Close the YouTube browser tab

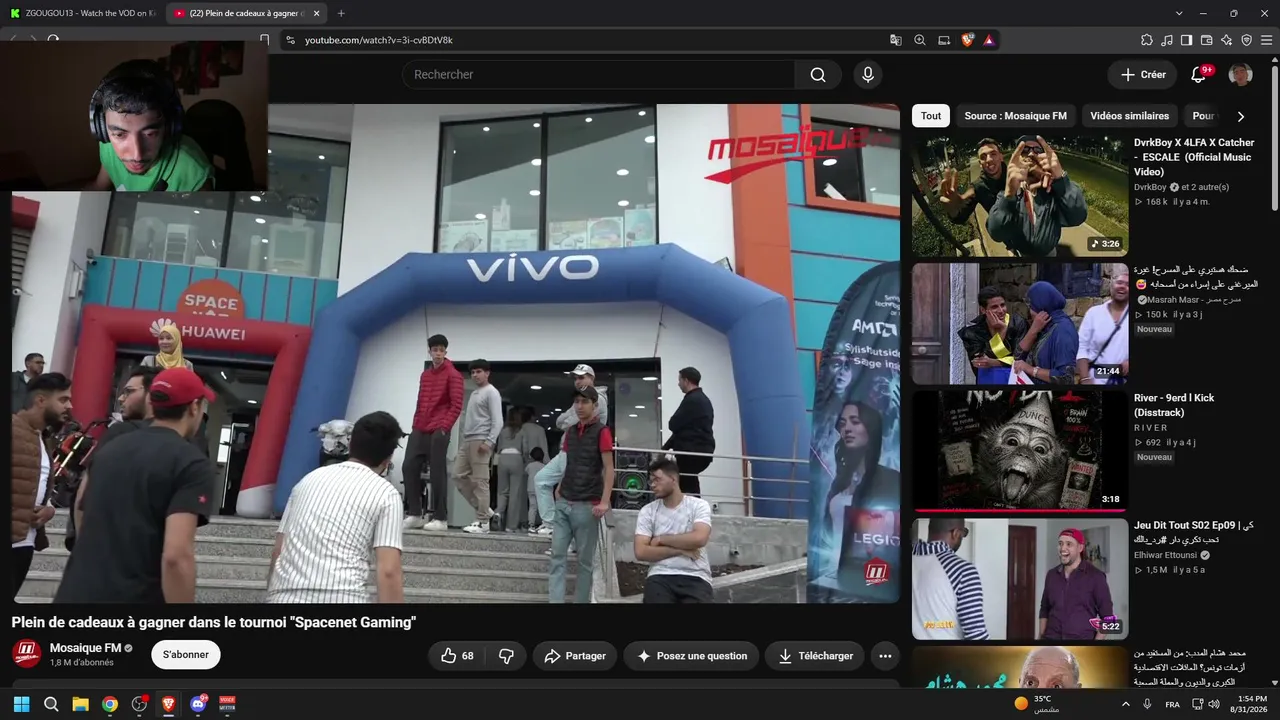(317, 13)
